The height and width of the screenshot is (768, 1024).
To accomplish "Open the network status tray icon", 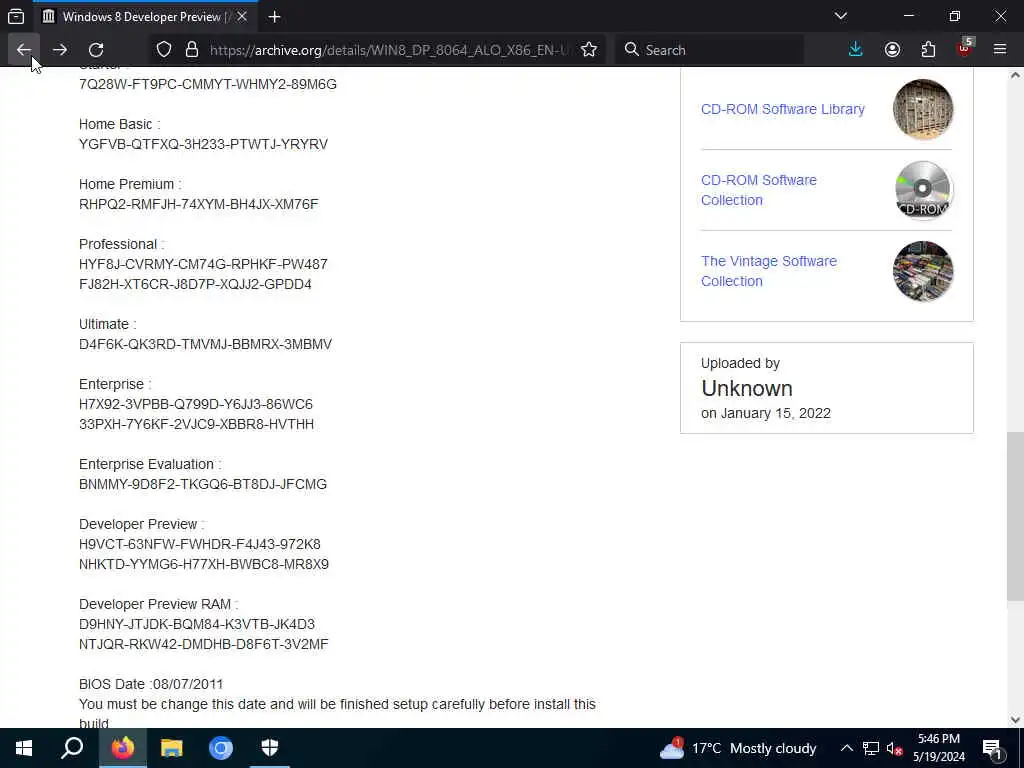I will [x=871, y=748].
